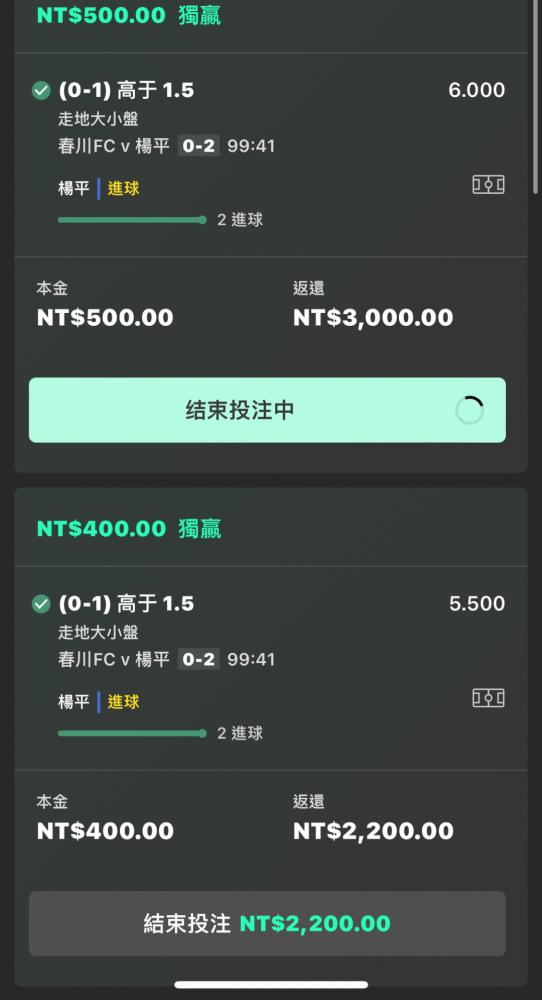
Task: Tap 楊平 進球 event label in first bet
Action: pyautogui.click(x=99, y=189)
